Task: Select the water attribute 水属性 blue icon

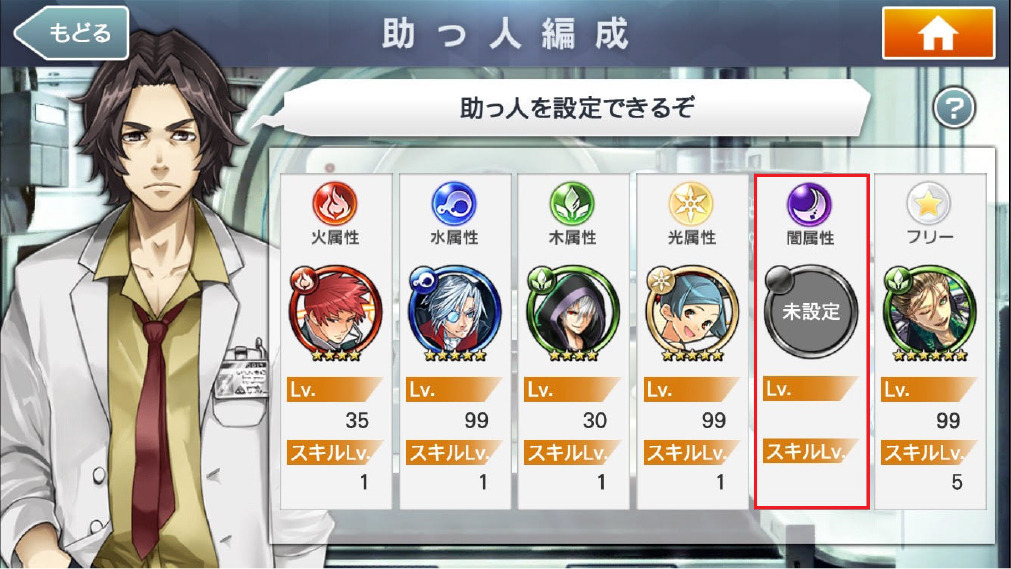Action: pos(454,203)
